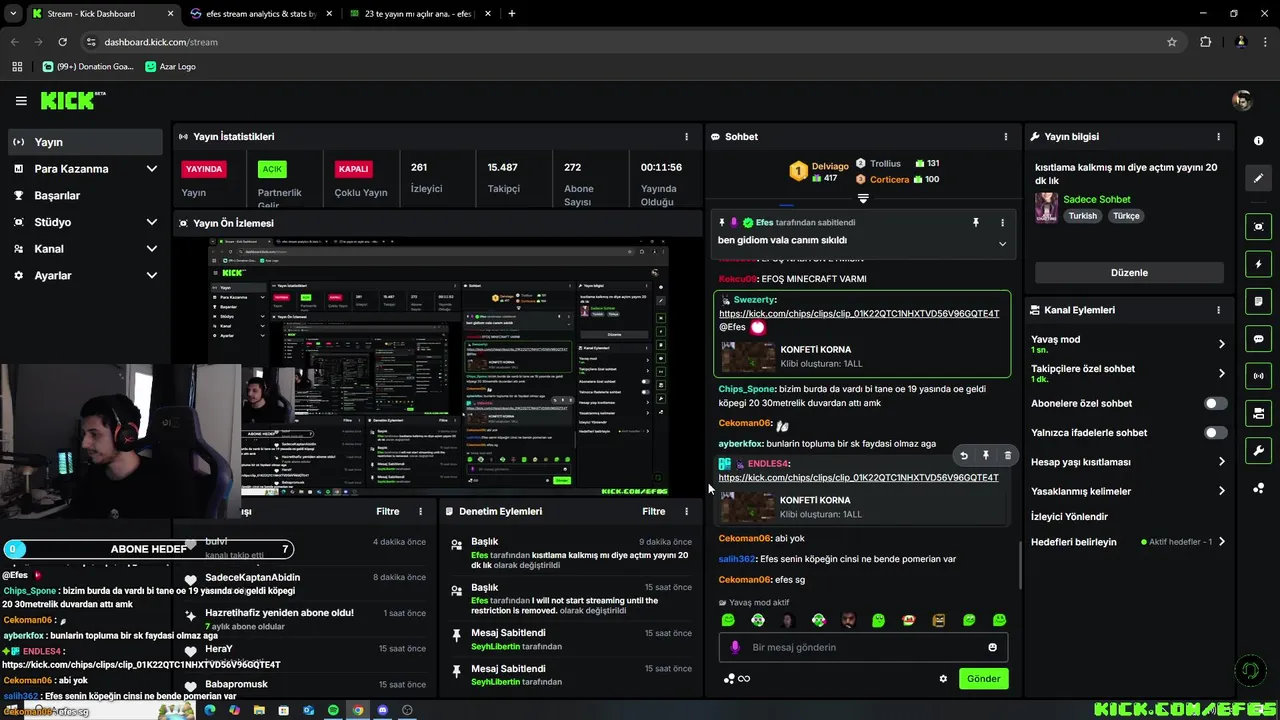
Task: Click the broadcast signal icon on right toolbar
Action: point(1258,376)
